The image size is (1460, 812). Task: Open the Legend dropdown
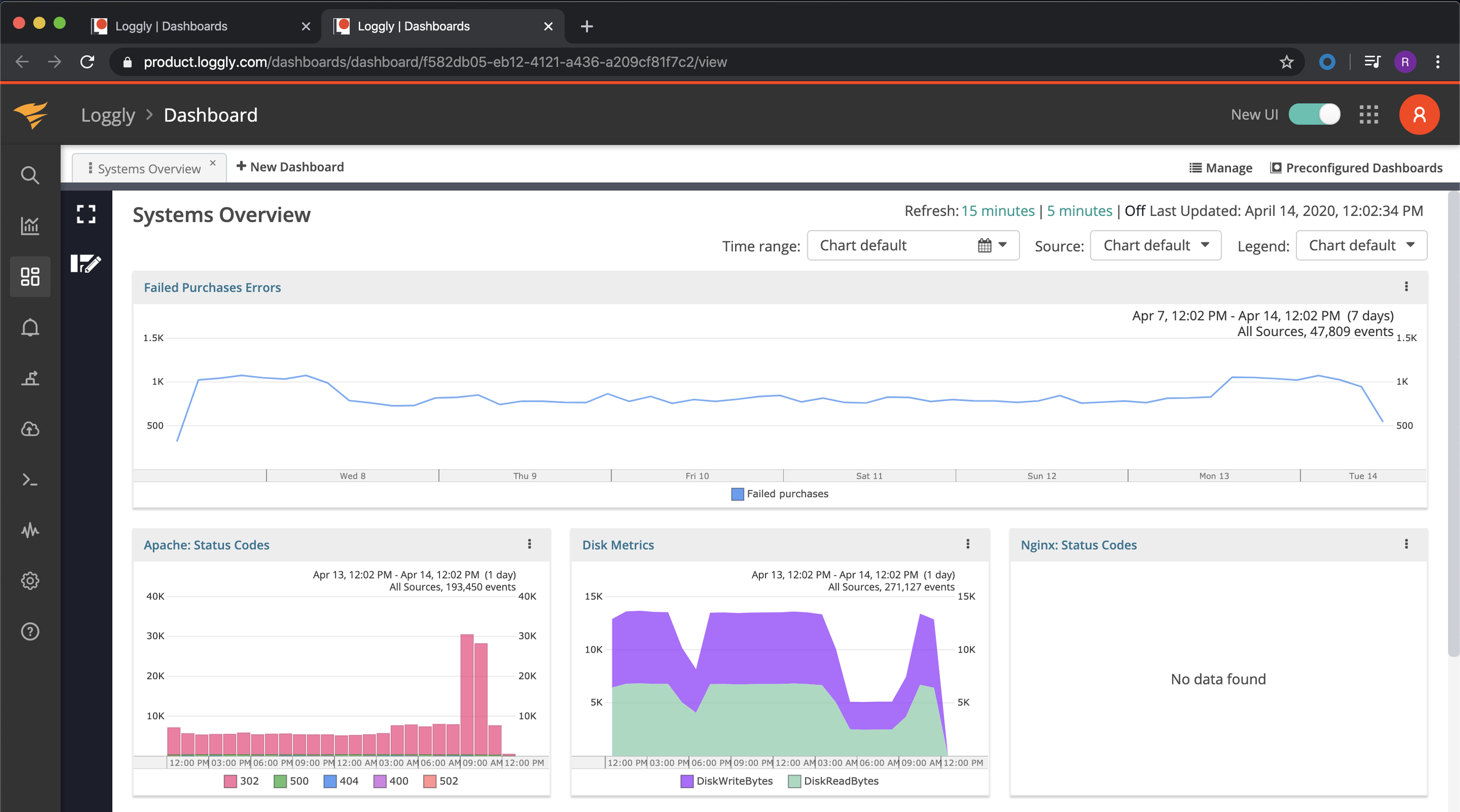pos(1361,245)
